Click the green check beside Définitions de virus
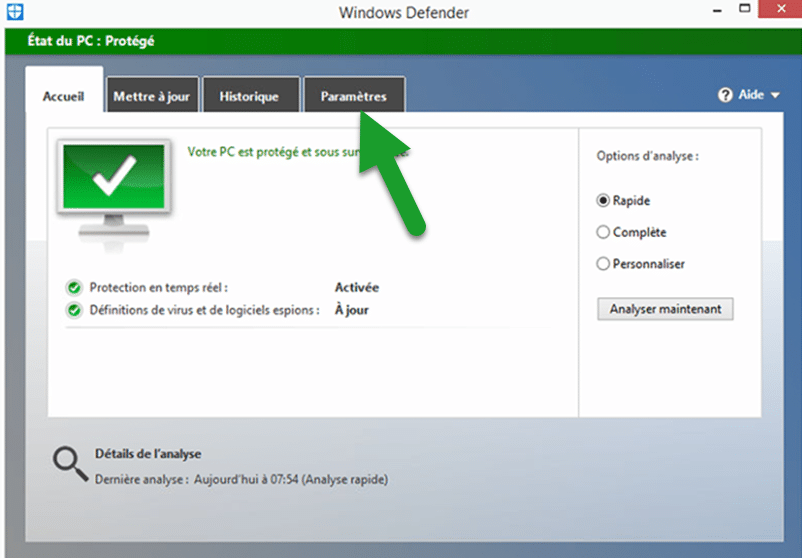Image resolution: width=802 pixels, height=558 pixels. (x=74, y=310)
